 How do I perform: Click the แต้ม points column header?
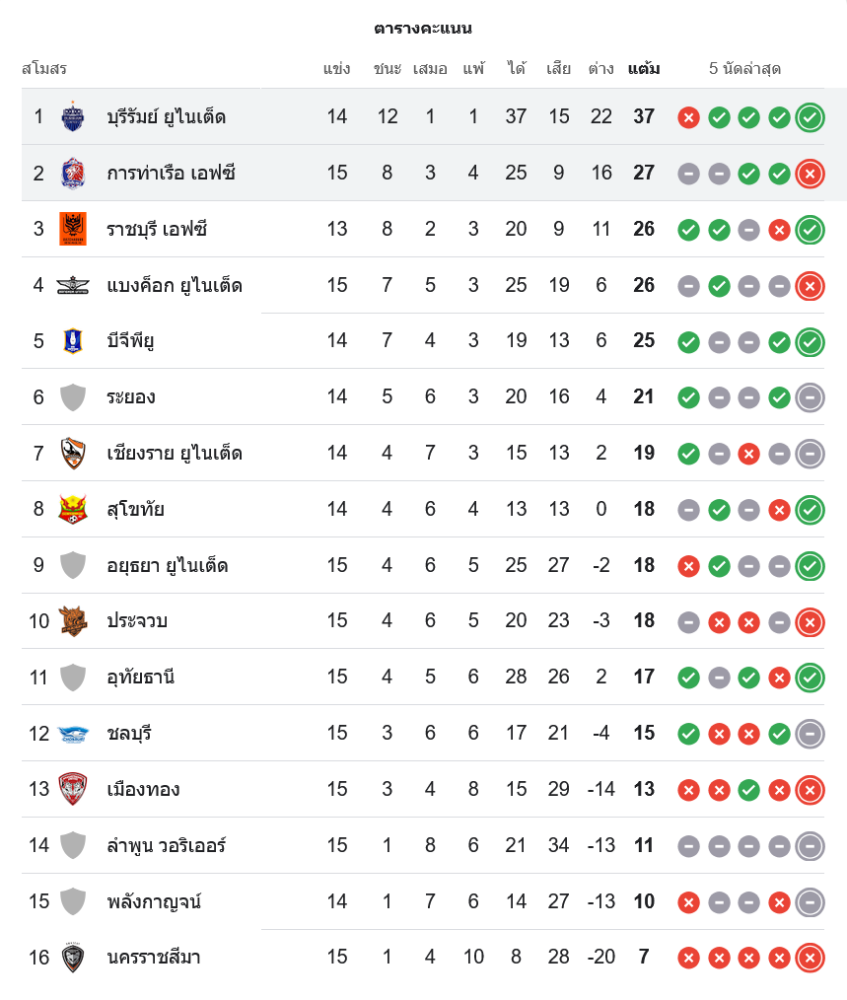point(643,69)
